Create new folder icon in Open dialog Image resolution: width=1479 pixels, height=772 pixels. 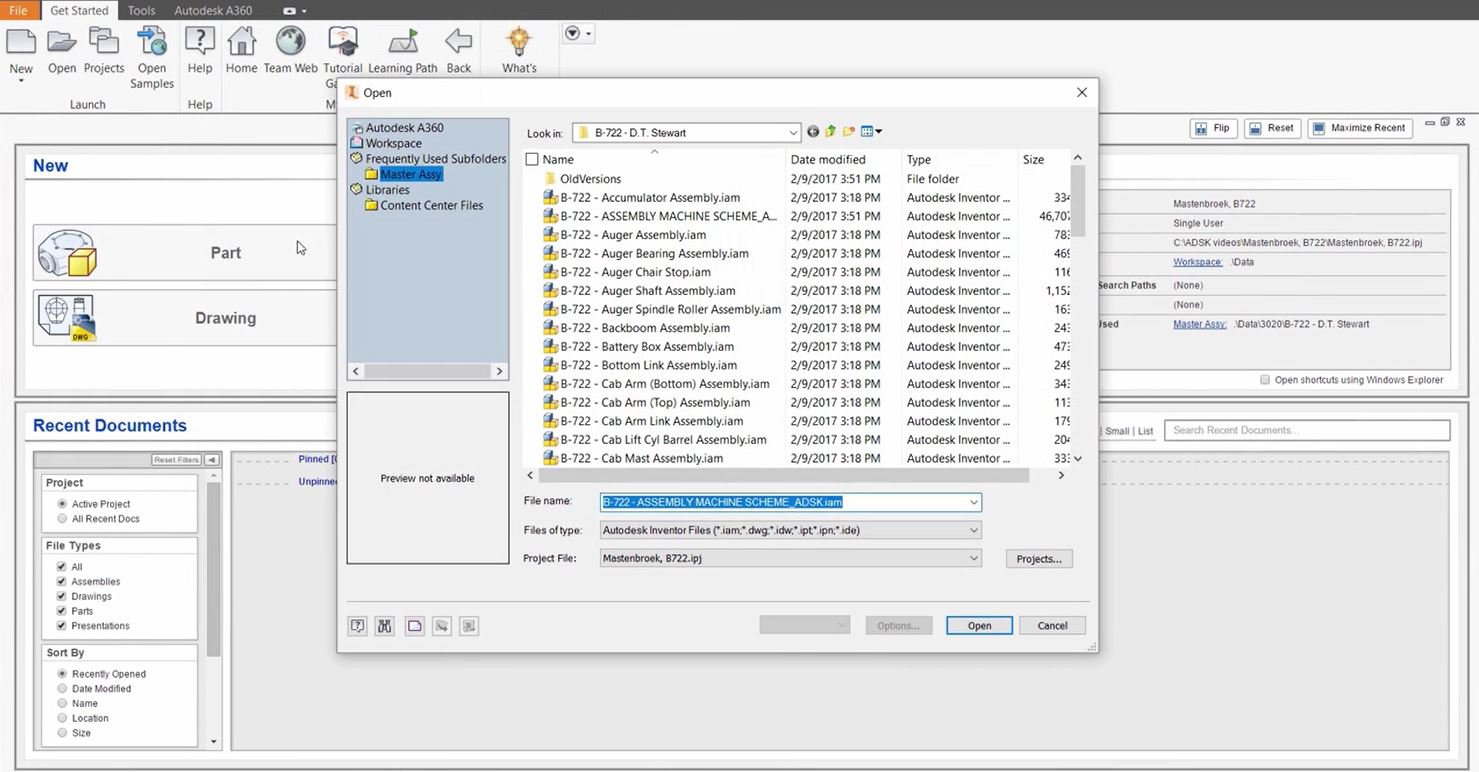point(849,132)
